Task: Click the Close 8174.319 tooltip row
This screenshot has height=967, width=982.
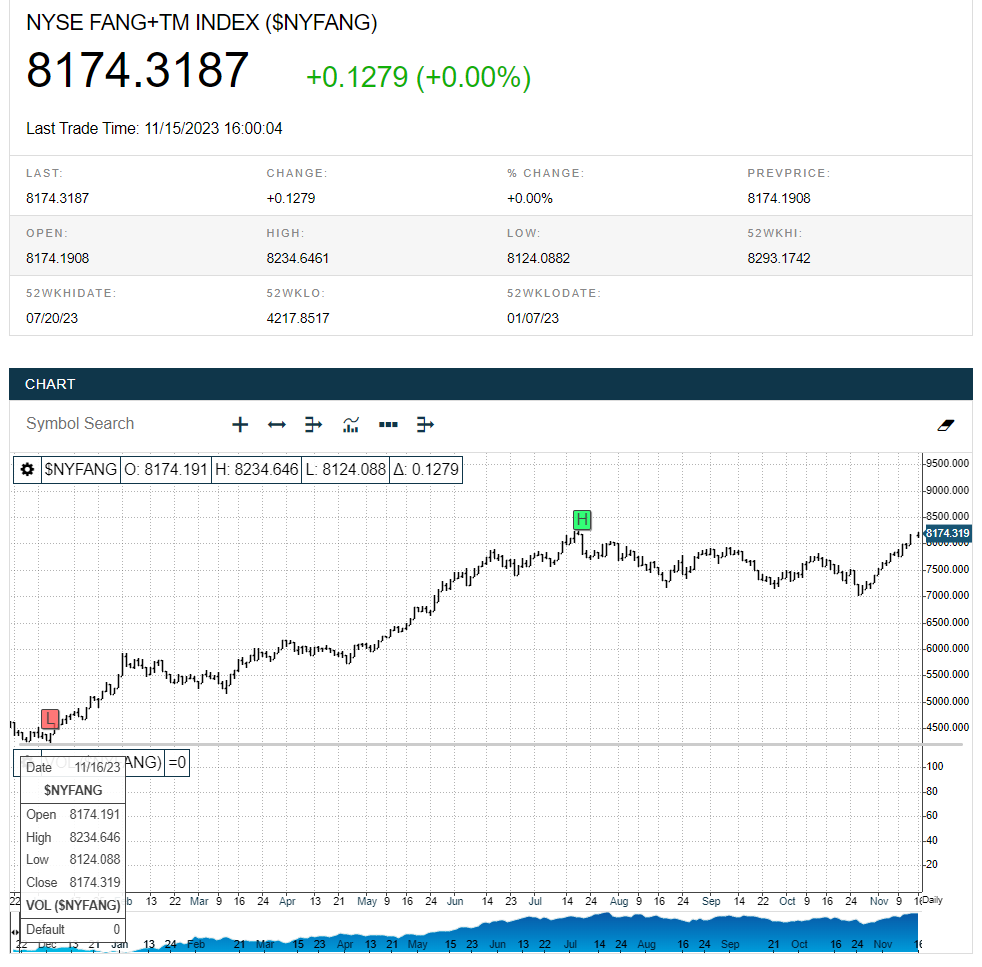Action: pyautogui.click(x=73, y=882)
